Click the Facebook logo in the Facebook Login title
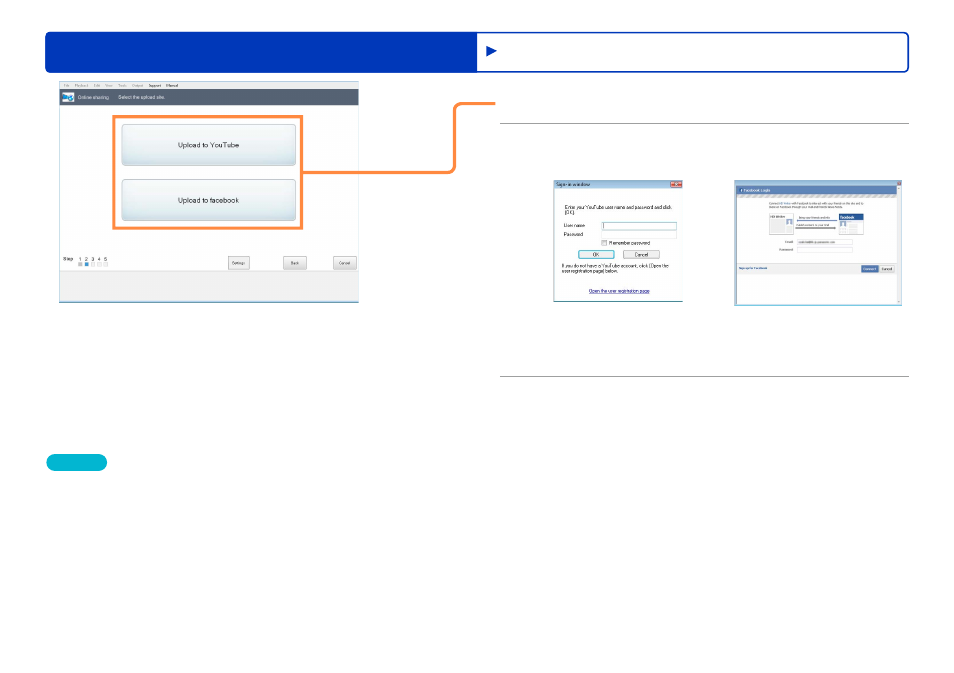Image resolution: width=954 pixels, height=673 pixels. tap(741, 190)
